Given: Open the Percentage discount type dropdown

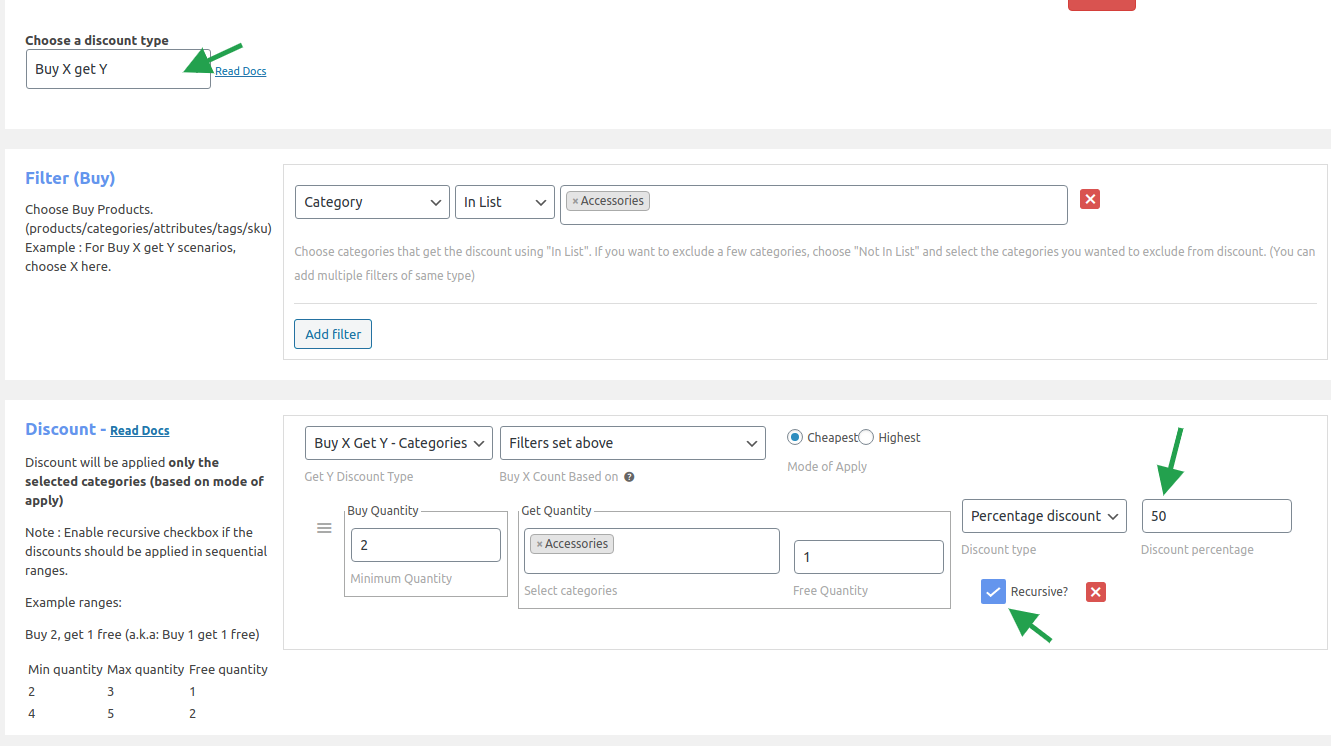Looking at the screenshot, I should pyautogui.click(x=1043, y=516).
